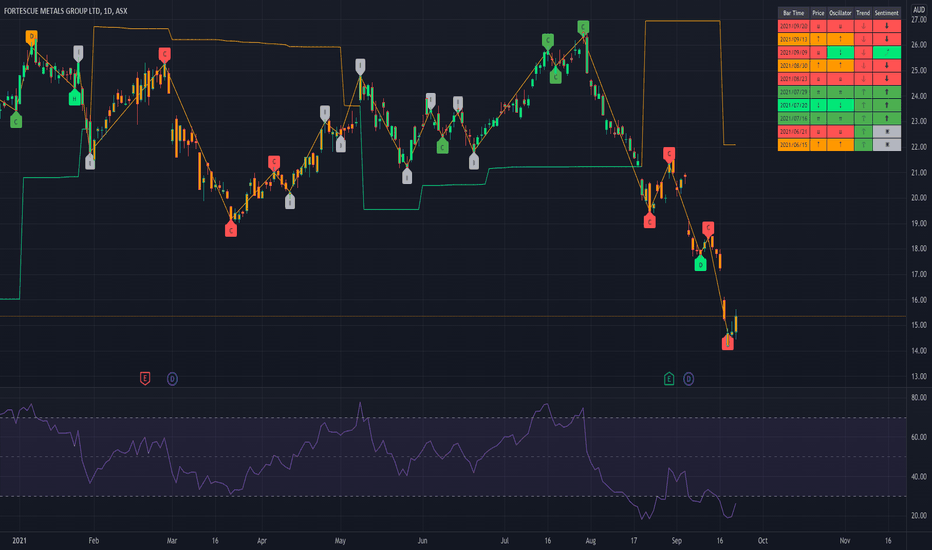932x550 pixels.
Task: Click the 2021/09/13 table row date
Action: 794,39
